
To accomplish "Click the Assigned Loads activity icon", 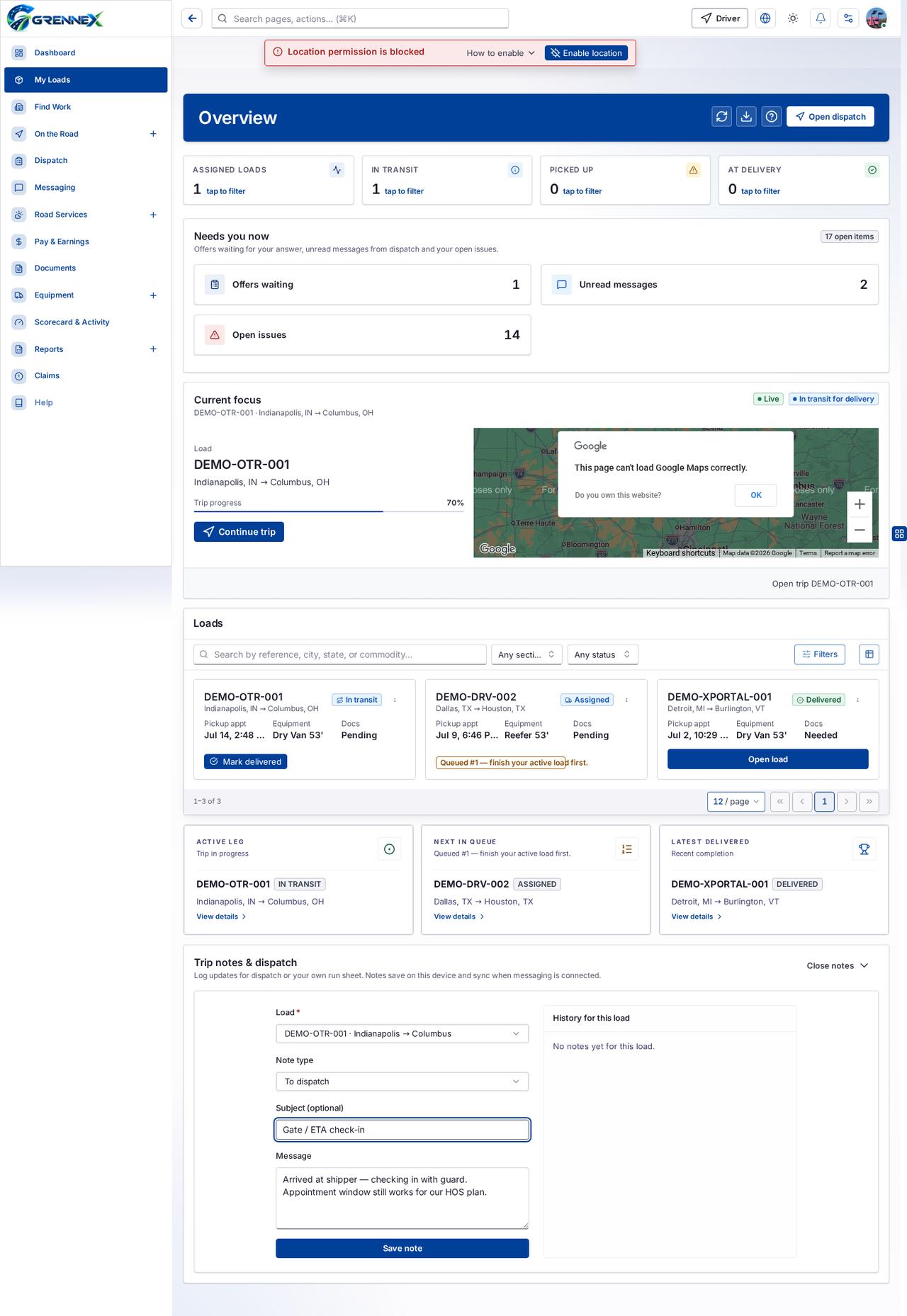I will click(337, 170).
